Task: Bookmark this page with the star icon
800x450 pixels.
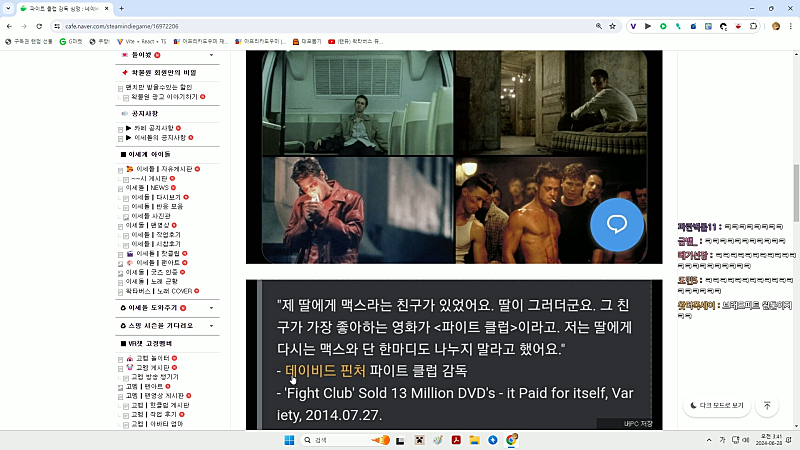Action: 613,26
